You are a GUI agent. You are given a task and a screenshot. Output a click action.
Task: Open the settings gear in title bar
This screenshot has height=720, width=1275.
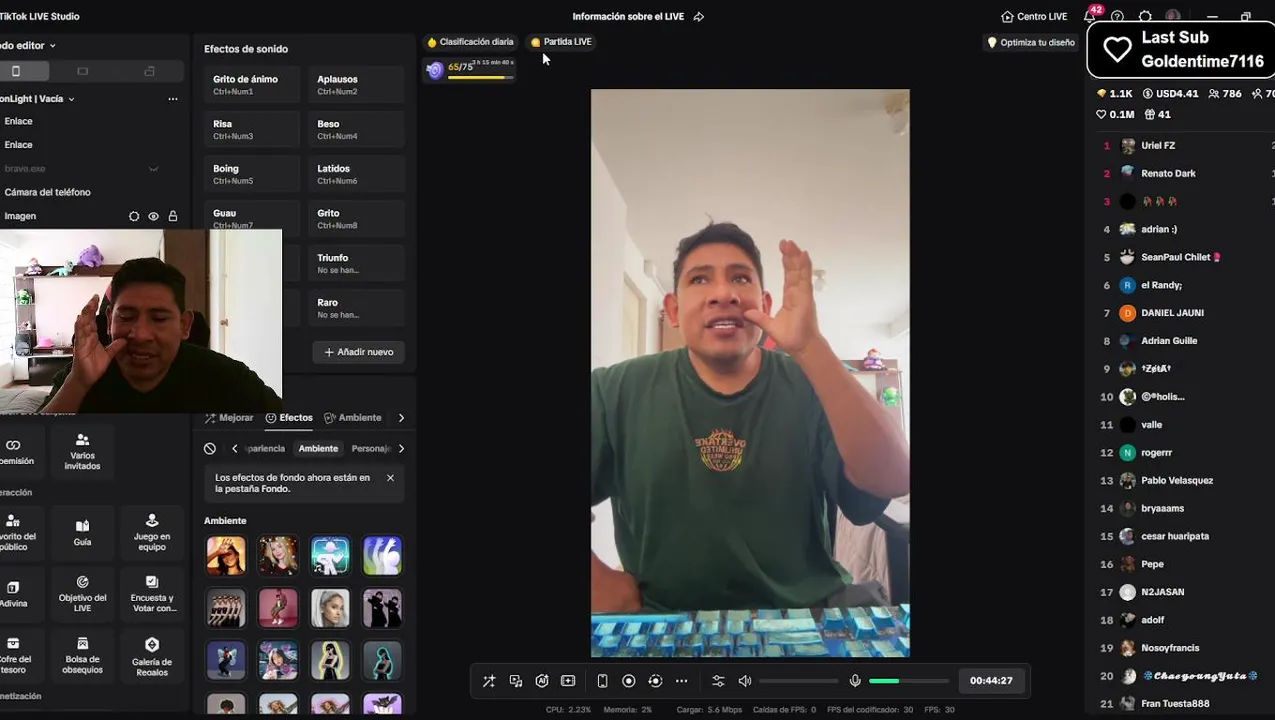(x=1145, y=17)
